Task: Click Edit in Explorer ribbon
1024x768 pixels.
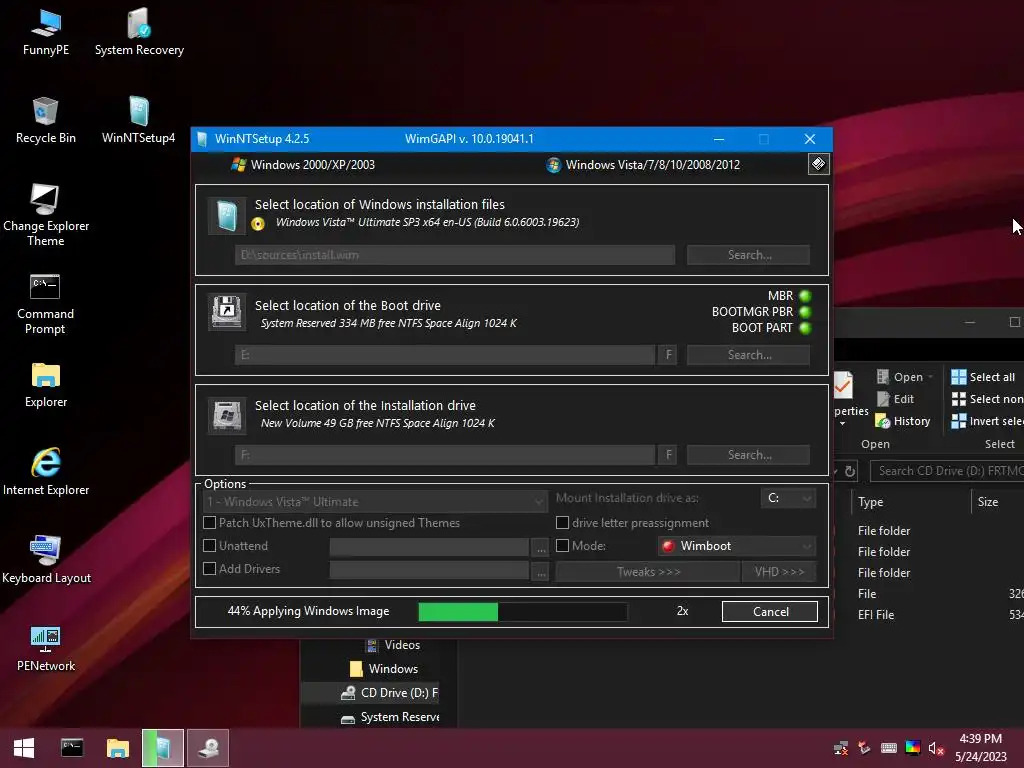Action: pyautogui.click(x=895, y=399)
